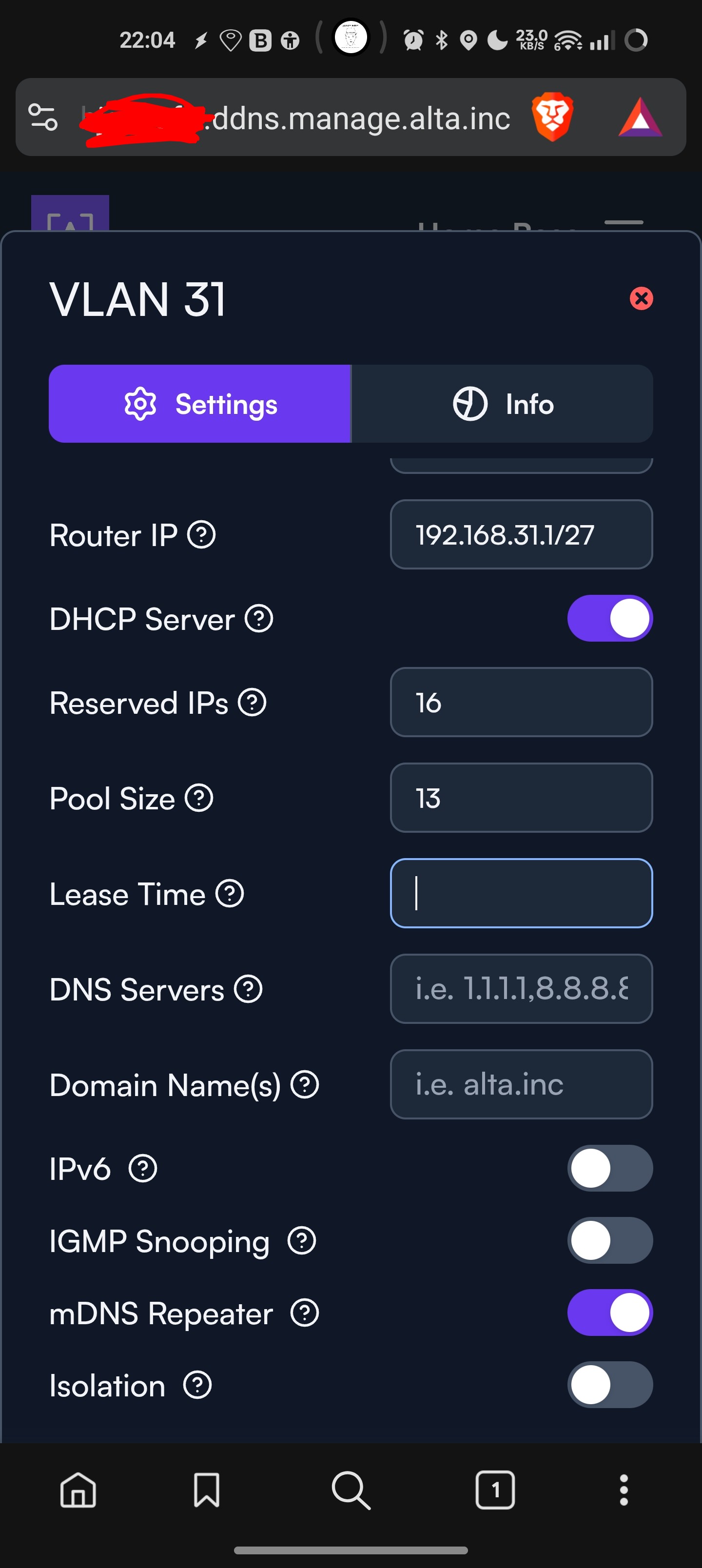Image resolution: width=702 pixels, height=1568 pixels.
Task: Show help for Pool Size
Action: (x=199, y=798)
